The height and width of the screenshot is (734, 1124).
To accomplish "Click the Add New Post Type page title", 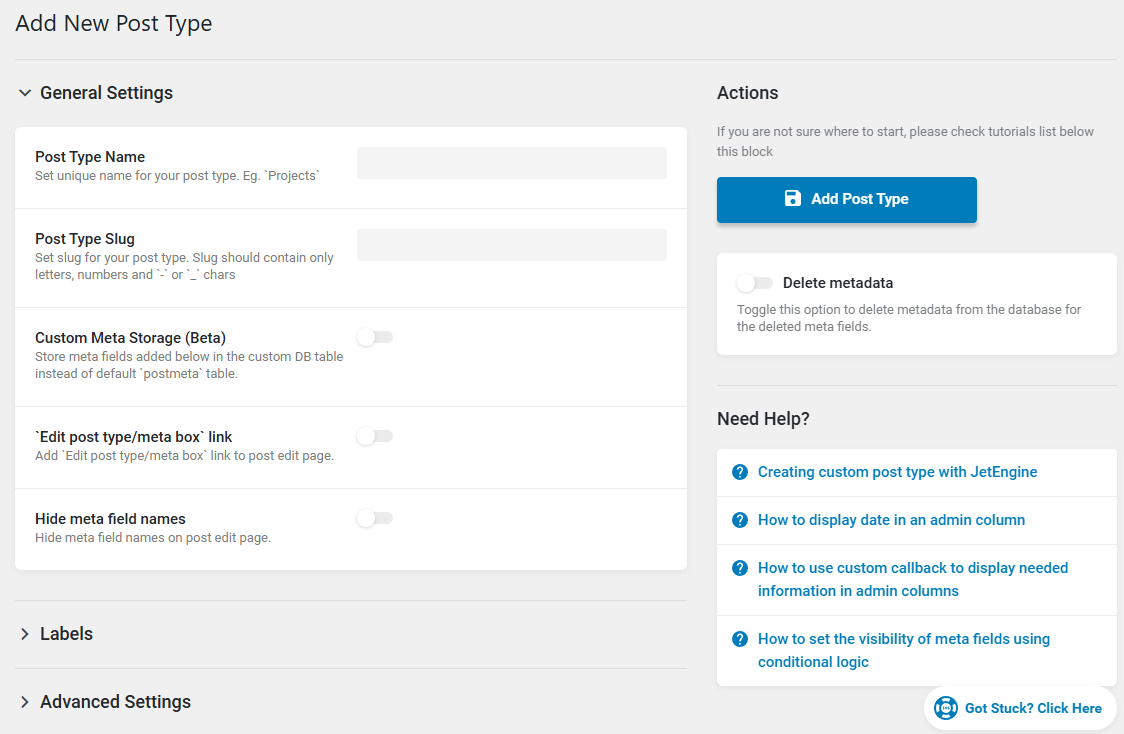I will coord(114,23).
